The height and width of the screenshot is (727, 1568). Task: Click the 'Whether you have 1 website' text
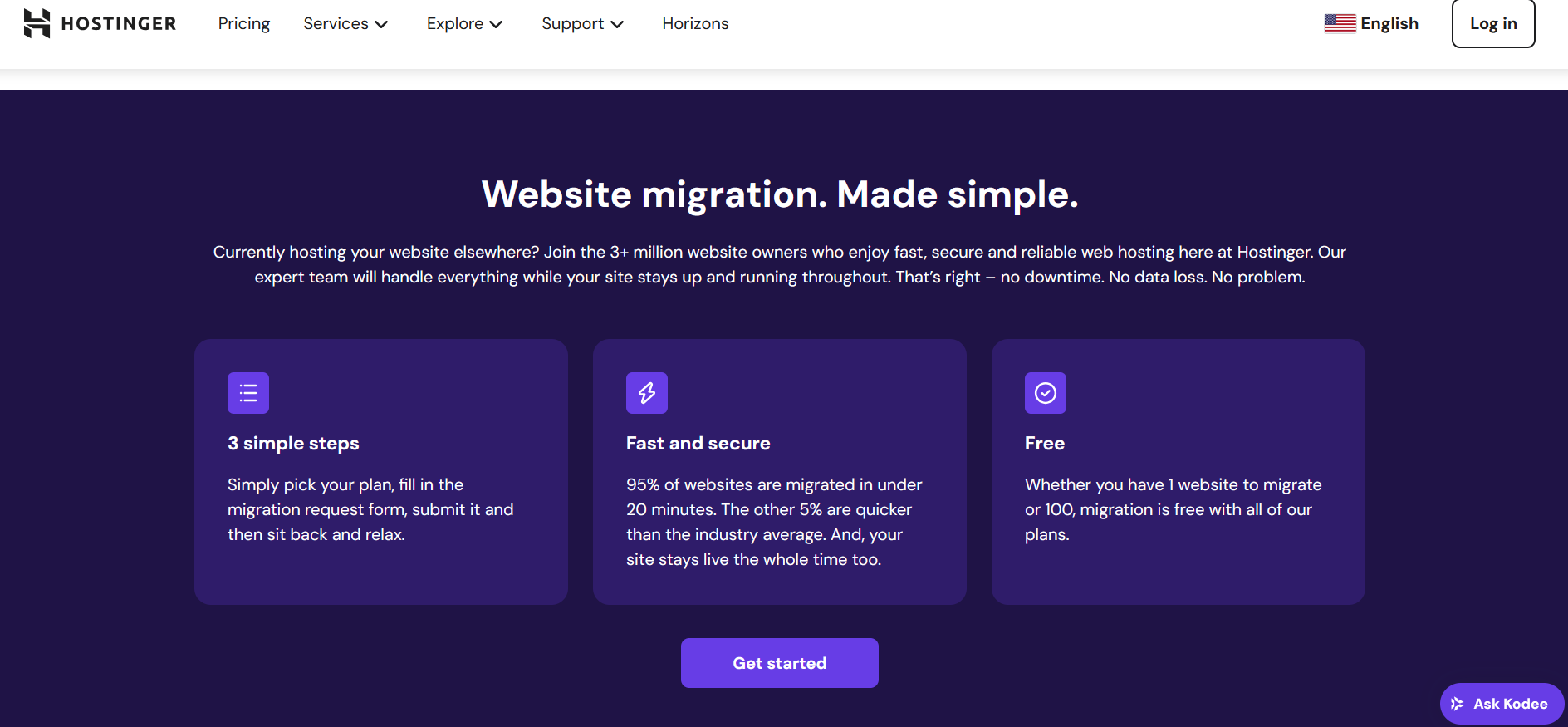click(x=1173, y=509)
